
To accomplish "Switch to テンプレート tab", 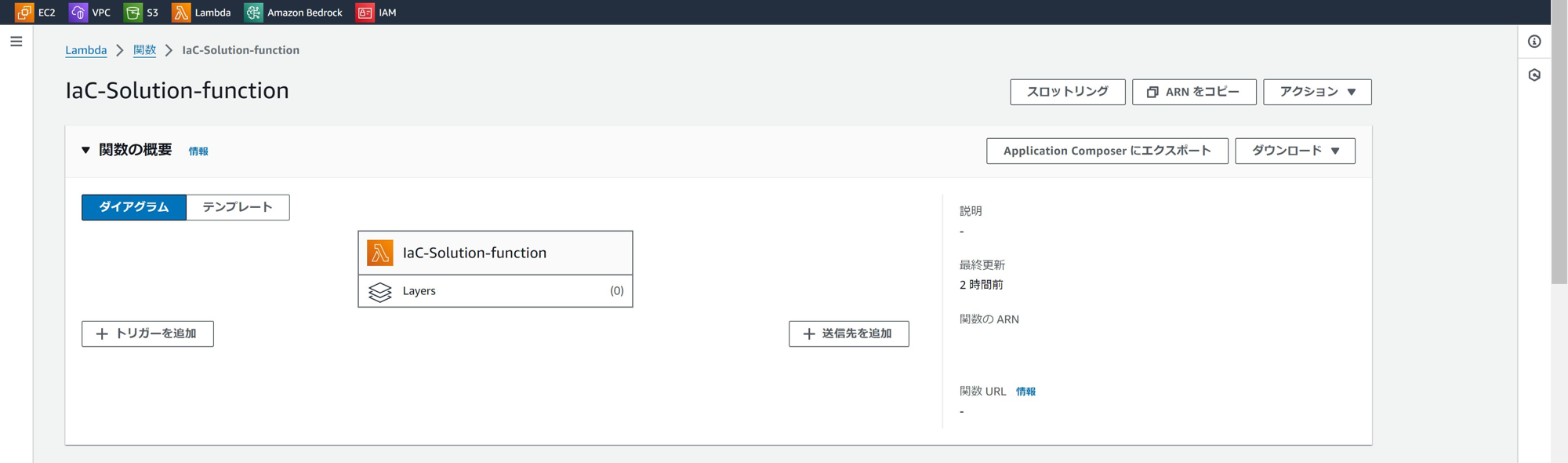I will click(x=238, y=207).
